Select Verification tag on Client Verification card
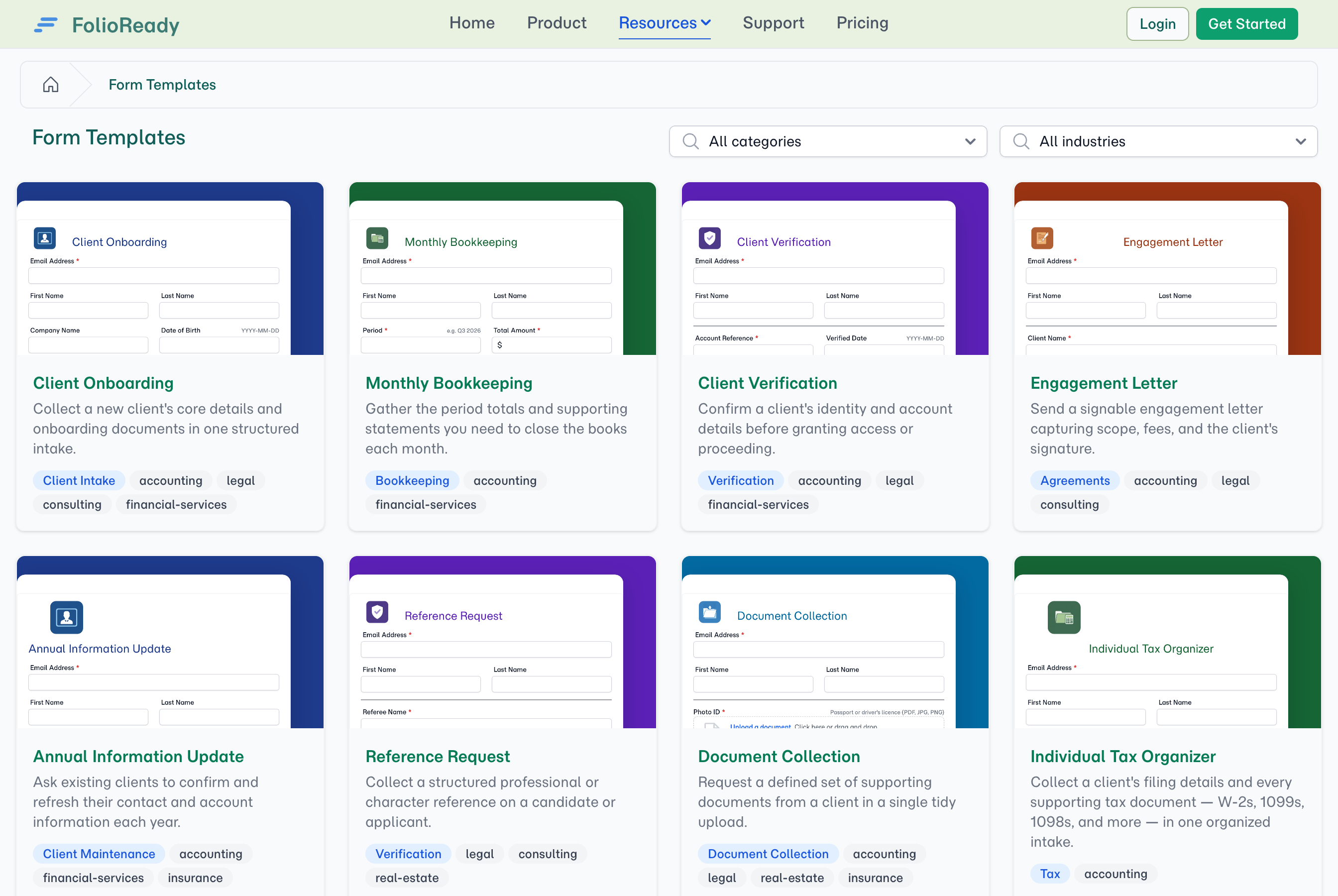Image resolution: width=1338 pixels, height=896 pixels. [741, 480]
